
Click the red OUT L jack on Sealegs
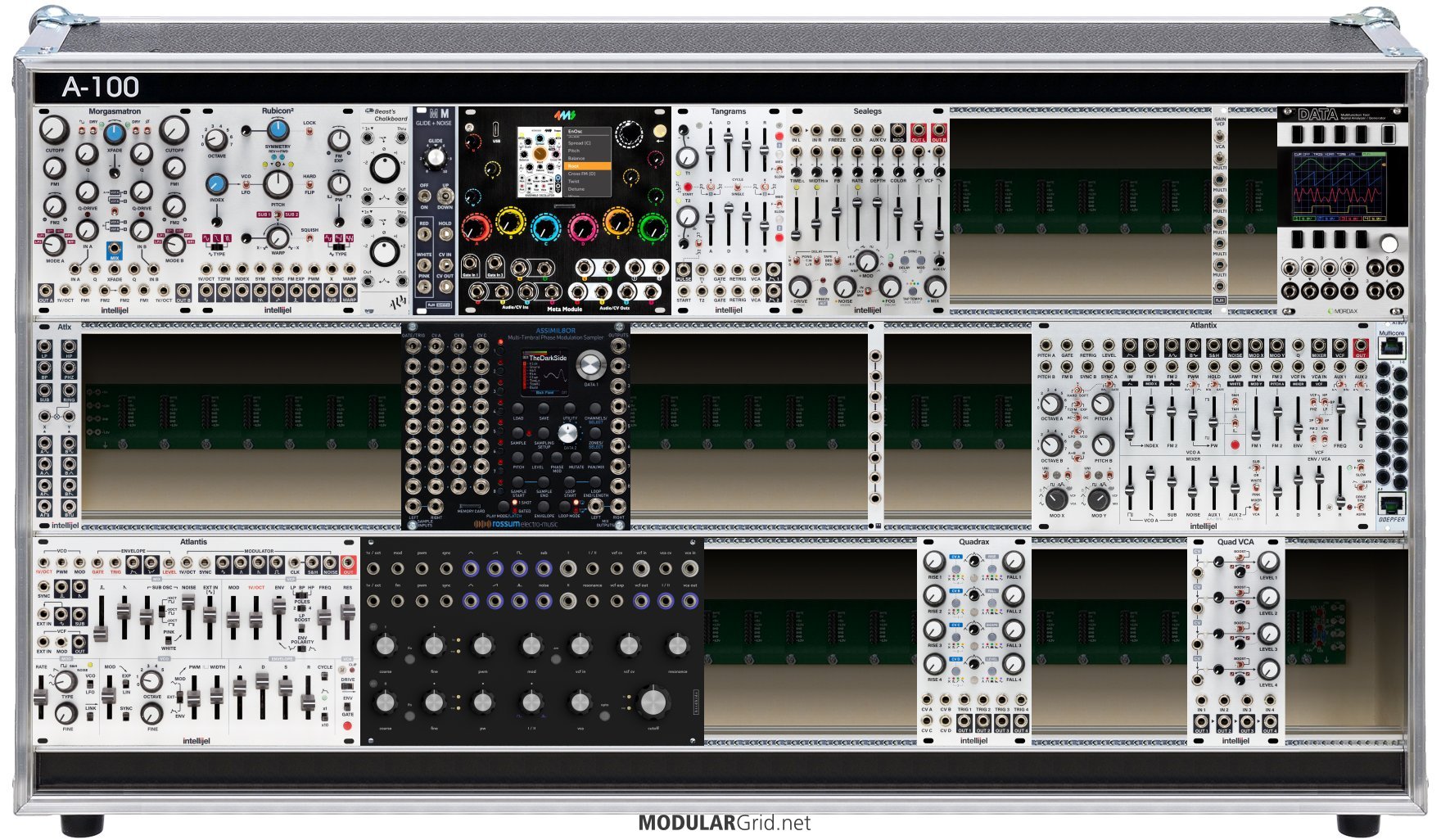coord(919,131)
